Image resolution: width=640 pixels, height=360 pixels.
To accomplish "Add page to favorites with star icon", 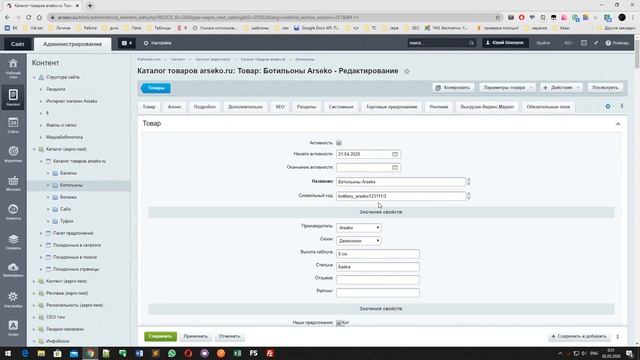I will (407, 71).
